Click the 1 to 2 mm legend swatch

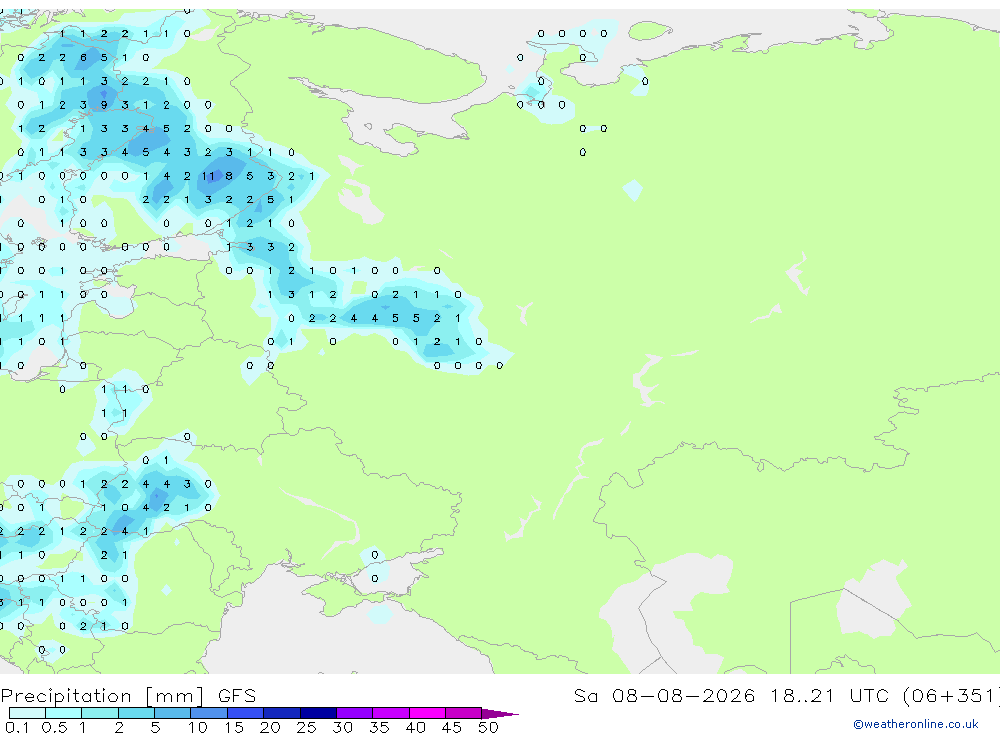click(99, 713)
